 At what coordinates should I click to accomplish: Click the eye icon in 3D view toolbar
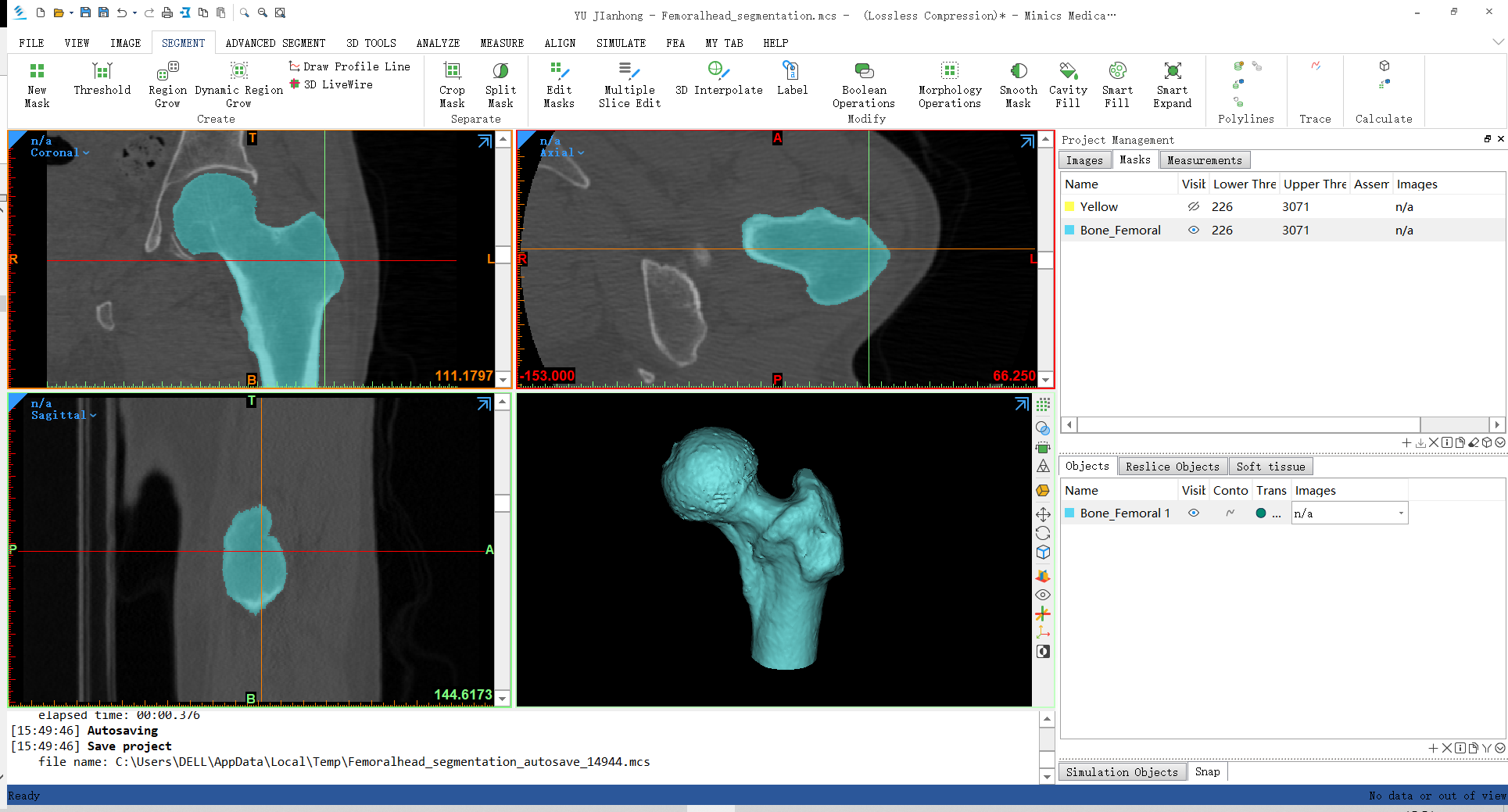[1043, 595]
